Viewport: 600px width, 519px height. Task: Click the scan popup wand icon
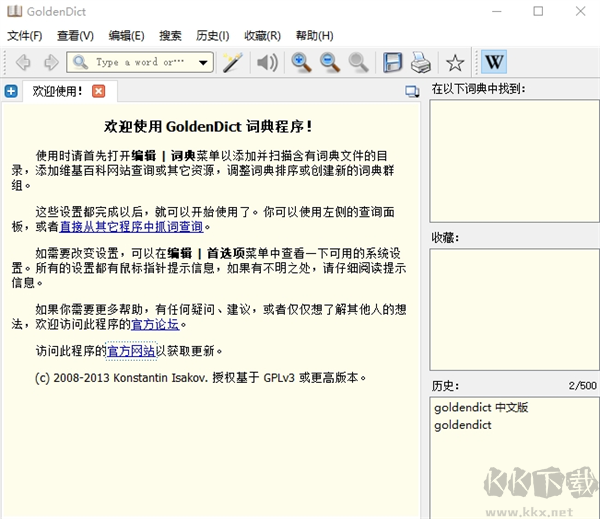click(233, 63)
